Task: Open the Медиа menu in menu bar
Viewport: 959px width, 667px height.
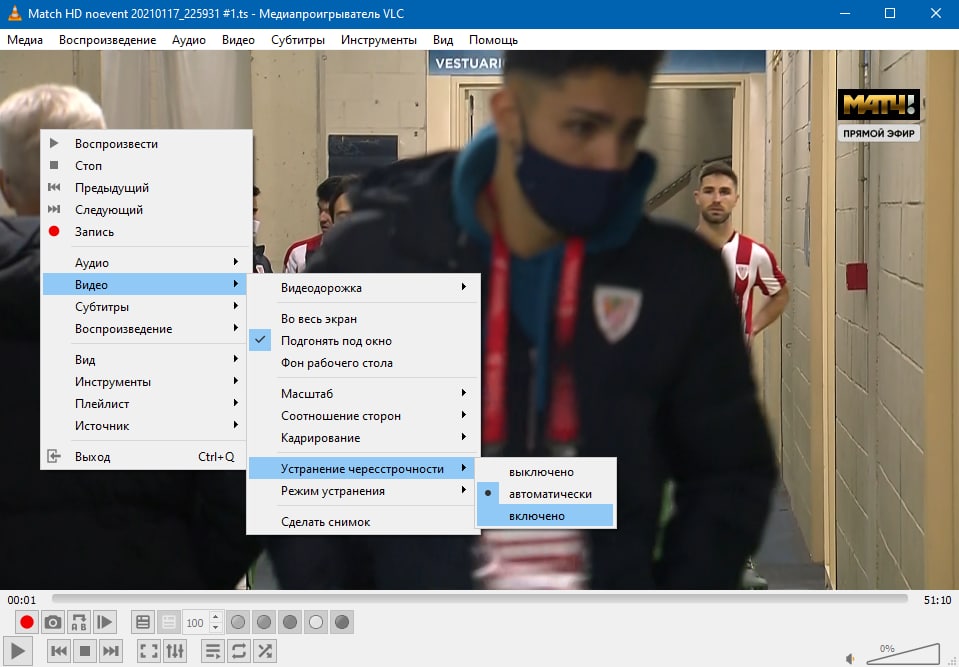Action: (25, 40)
